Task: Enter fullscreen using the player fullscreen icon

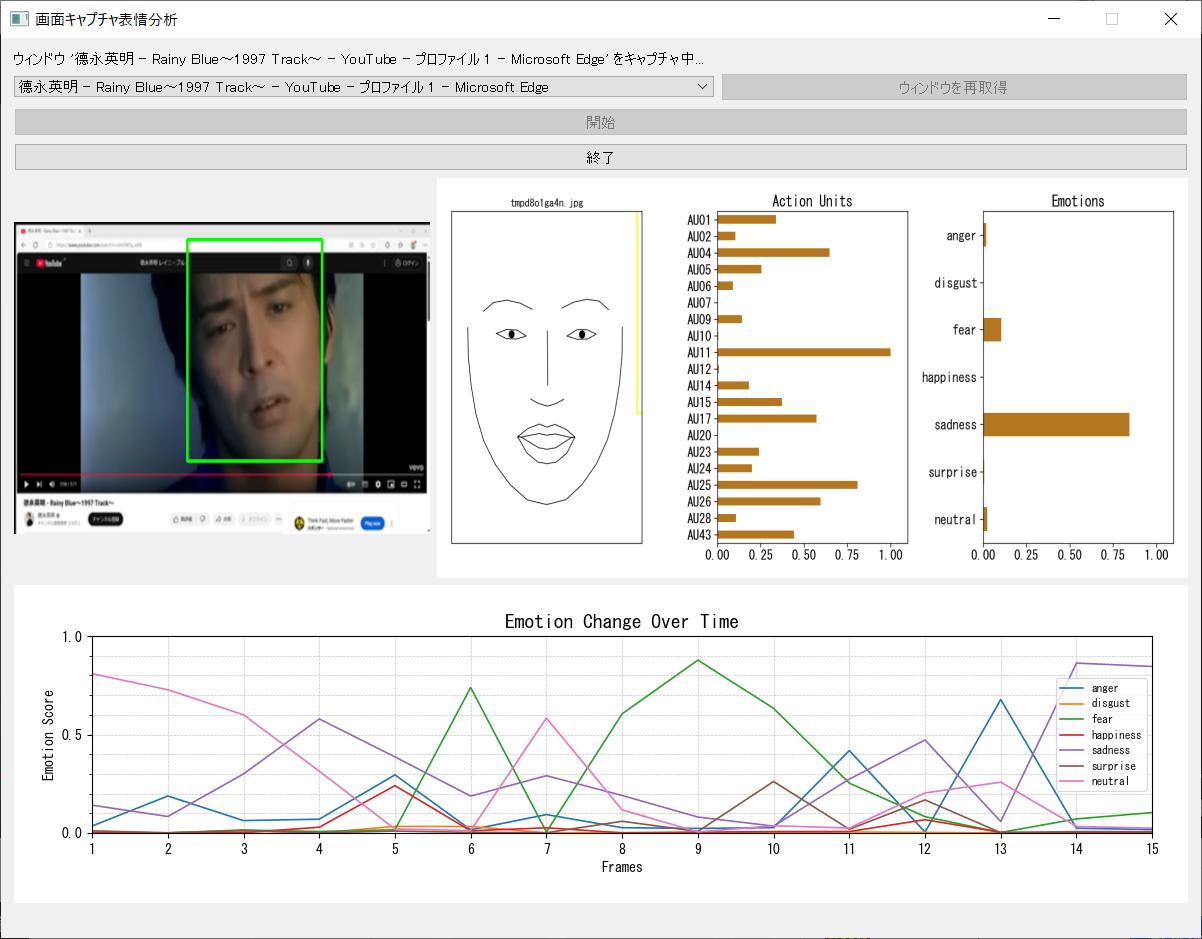Action: pos(416,484)
